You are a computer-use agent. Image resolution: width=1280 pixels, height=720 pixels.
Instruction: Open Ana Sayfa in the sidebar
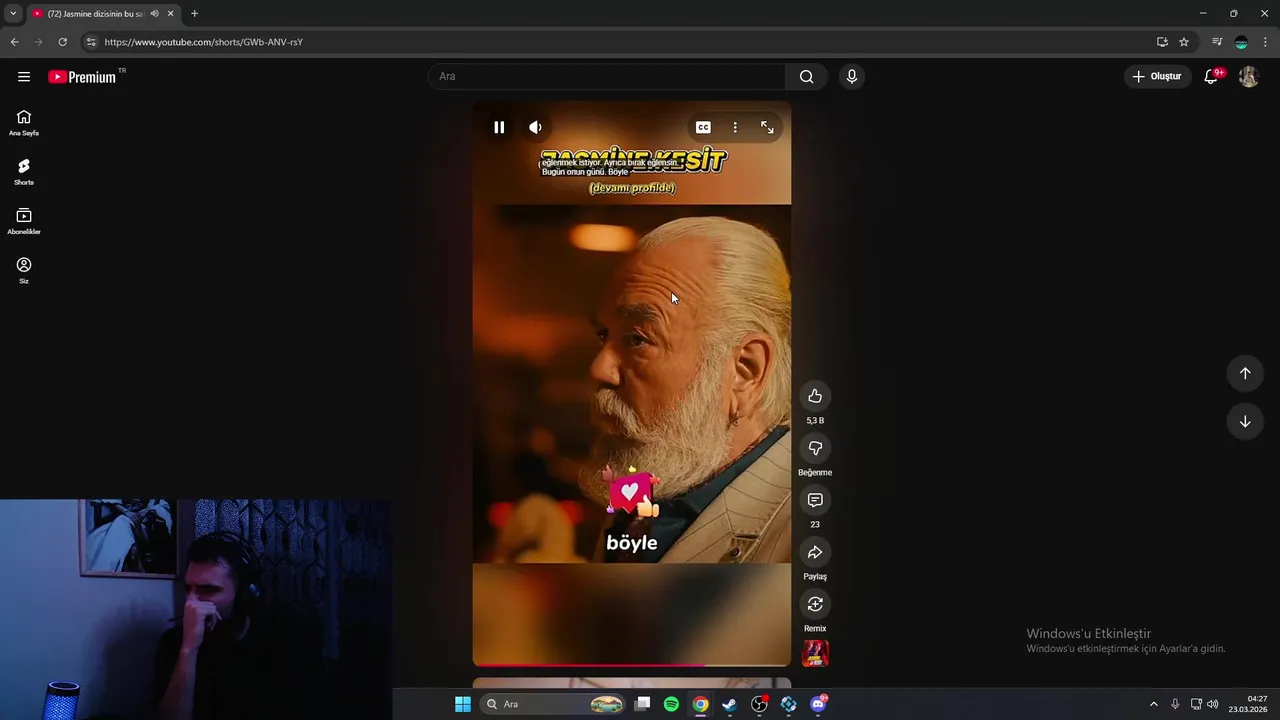pyautogui.click(x=24, y=123)
